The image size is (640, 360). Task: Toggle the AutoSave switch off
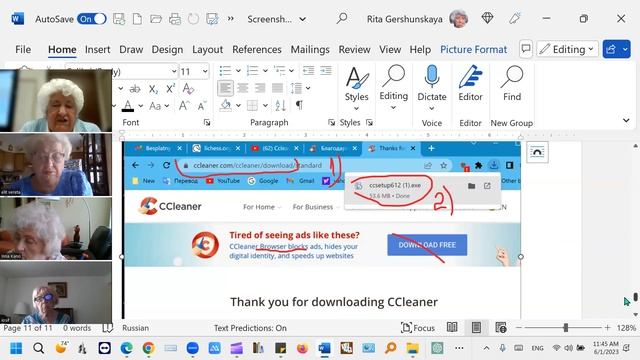pyautogui.click(x=92, y=19)
